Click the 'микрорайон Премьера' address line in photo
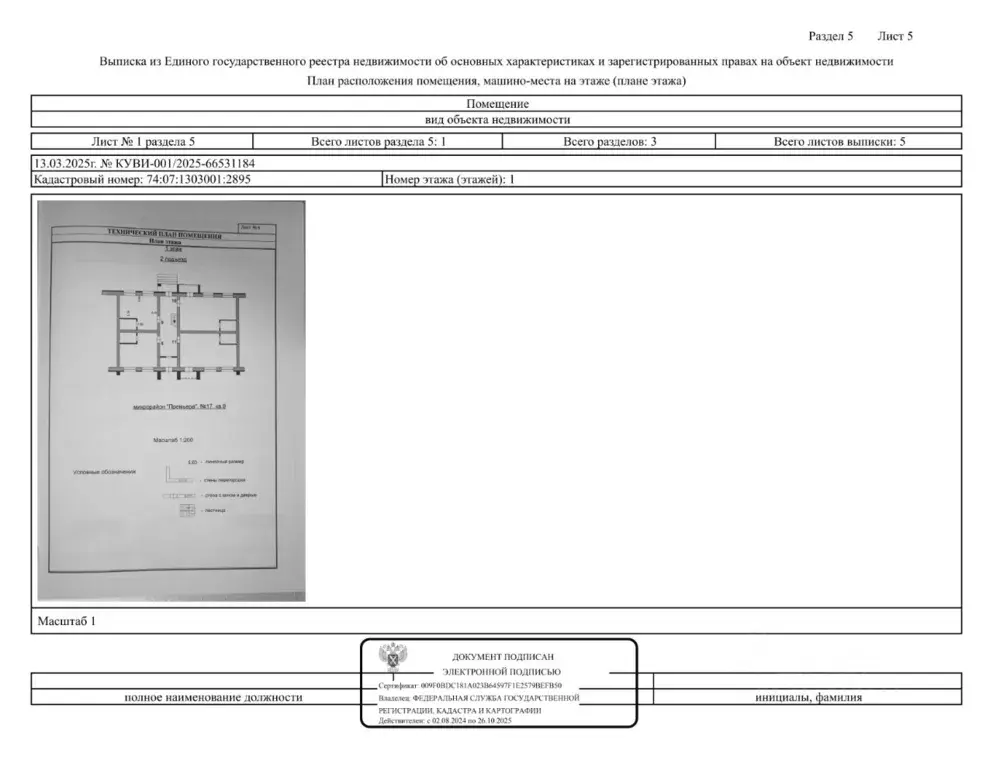993x767 pixels. [180, 407]
